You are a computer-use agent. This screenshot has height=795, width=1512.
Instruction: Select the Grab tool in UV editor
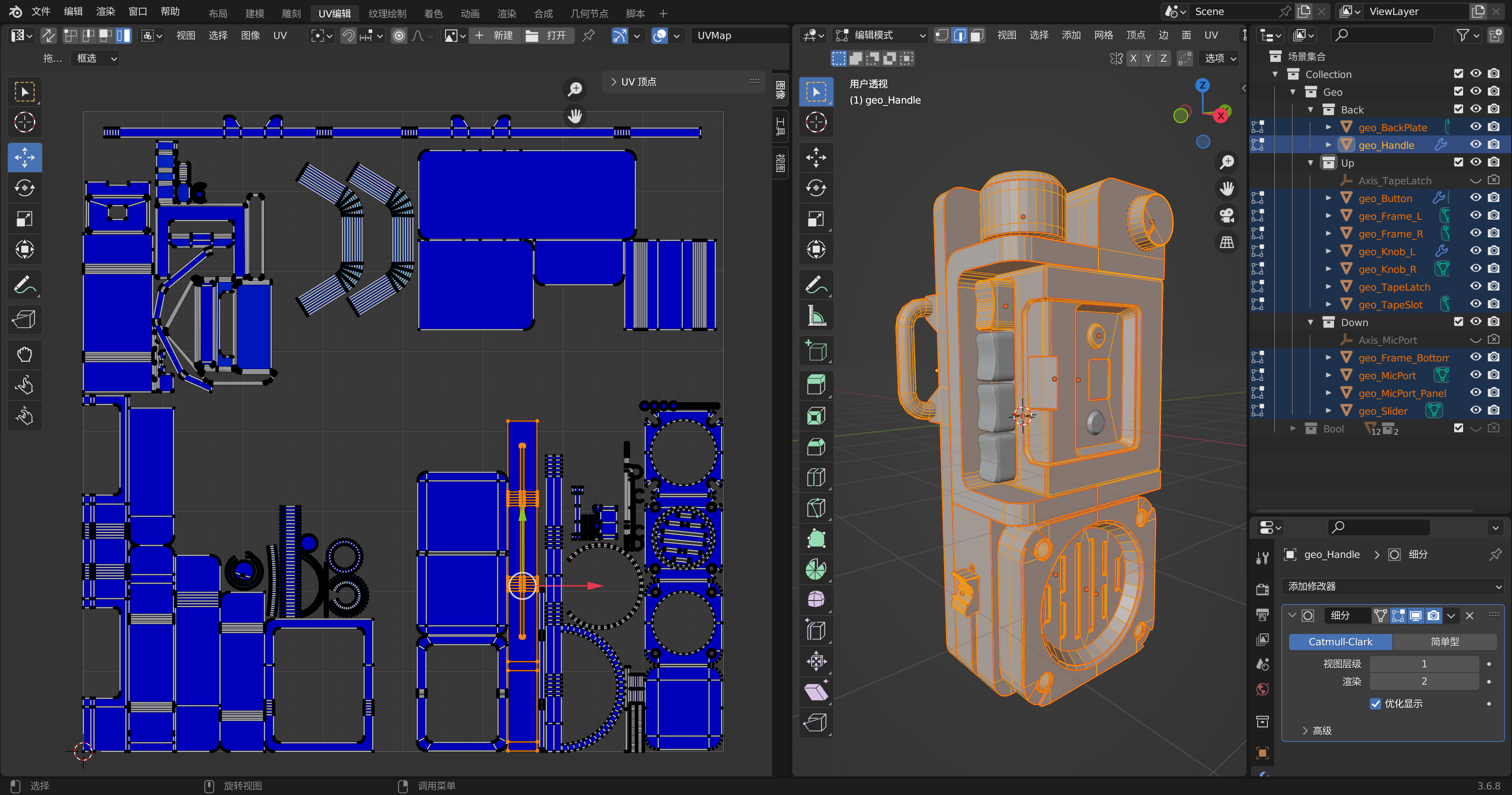pos(24,354)
